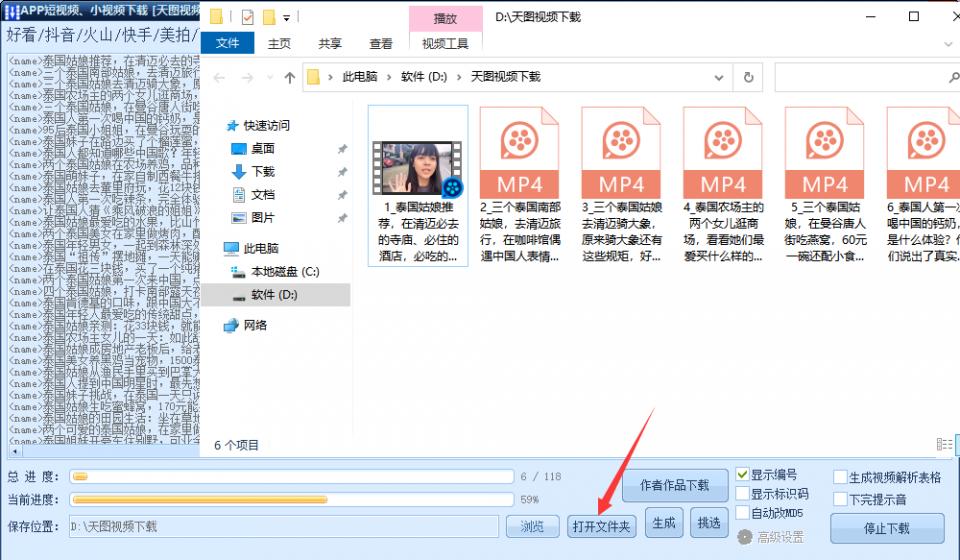Select MP4 file 2_三个泰国南部姑娘
Image resolution: width=960 pixels, height=560 pixels.
tap(520, 185)
